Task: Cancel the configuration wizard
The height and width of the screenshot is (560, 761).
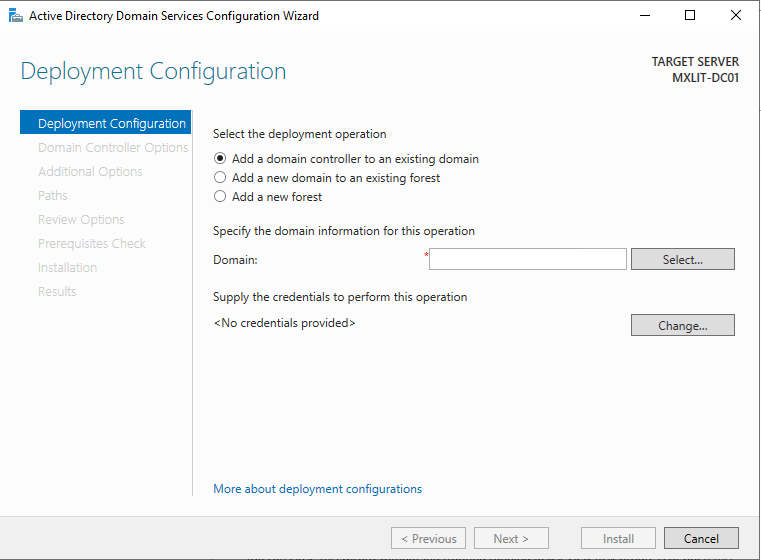Action: click(701, 538)
